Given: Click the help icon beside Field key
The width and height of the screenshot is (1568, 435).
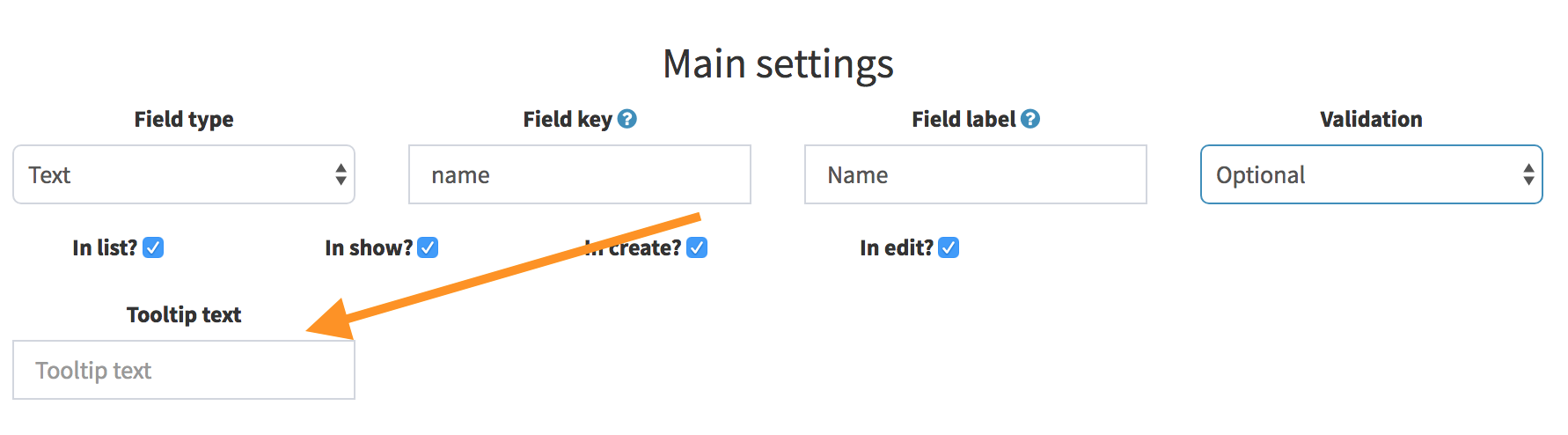Looking at the screenshot, I should [x=626, y=119].
